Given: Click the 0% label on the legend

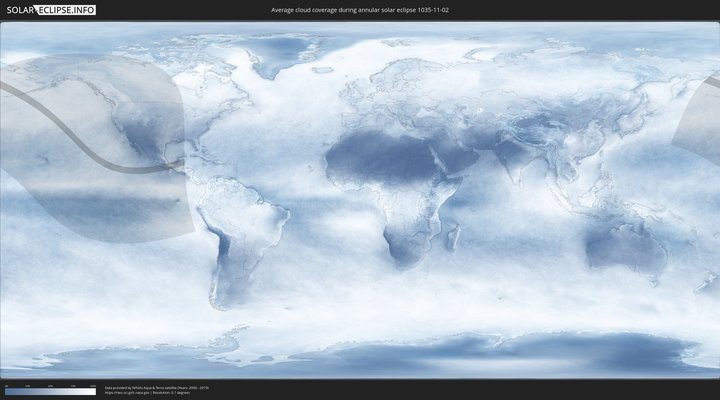Looking at the screenshot, I should pyautogui.click(x=5, y=385).
